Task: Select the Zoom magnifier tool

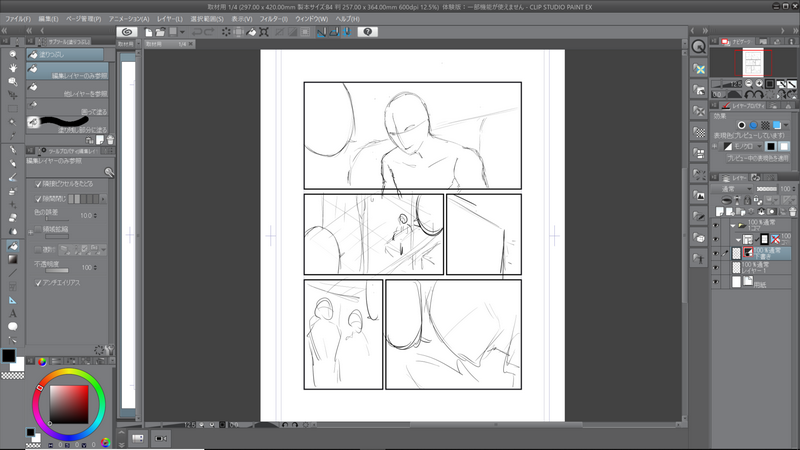Action: 13,55
